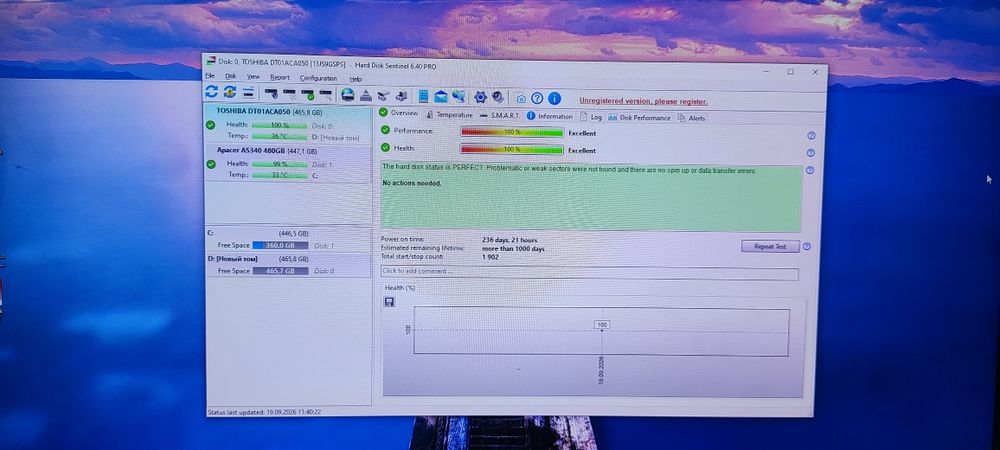Screen dimensions: 1000x450
Task: Click the blue envelope email report icon
Action: click(441, 97)
